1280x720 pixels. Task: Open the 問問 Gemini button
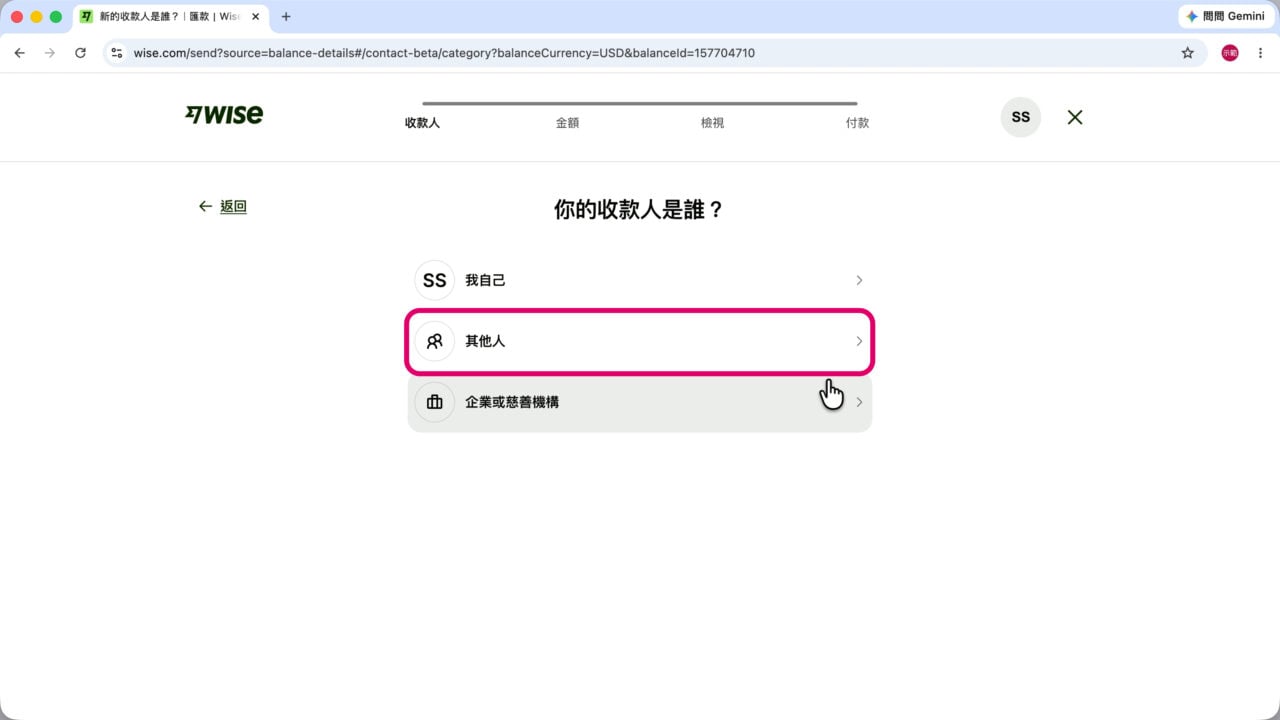(1225, 16)
